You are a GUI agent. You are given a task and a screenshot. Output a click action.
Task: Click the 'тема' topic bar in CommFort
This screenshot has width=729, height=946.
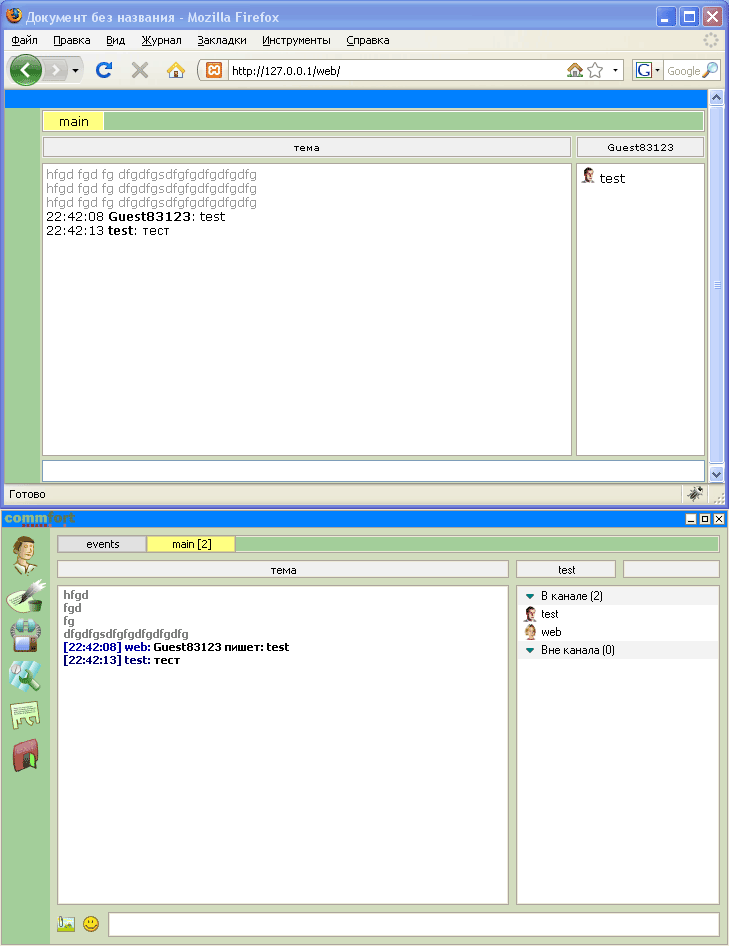(x=283, y=570)
